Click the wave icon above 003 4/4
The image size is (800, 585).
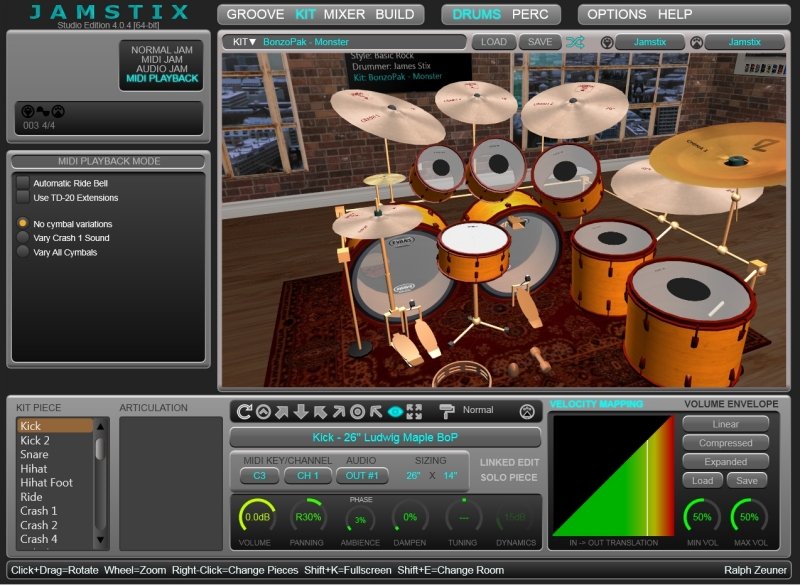click(43, 111)
